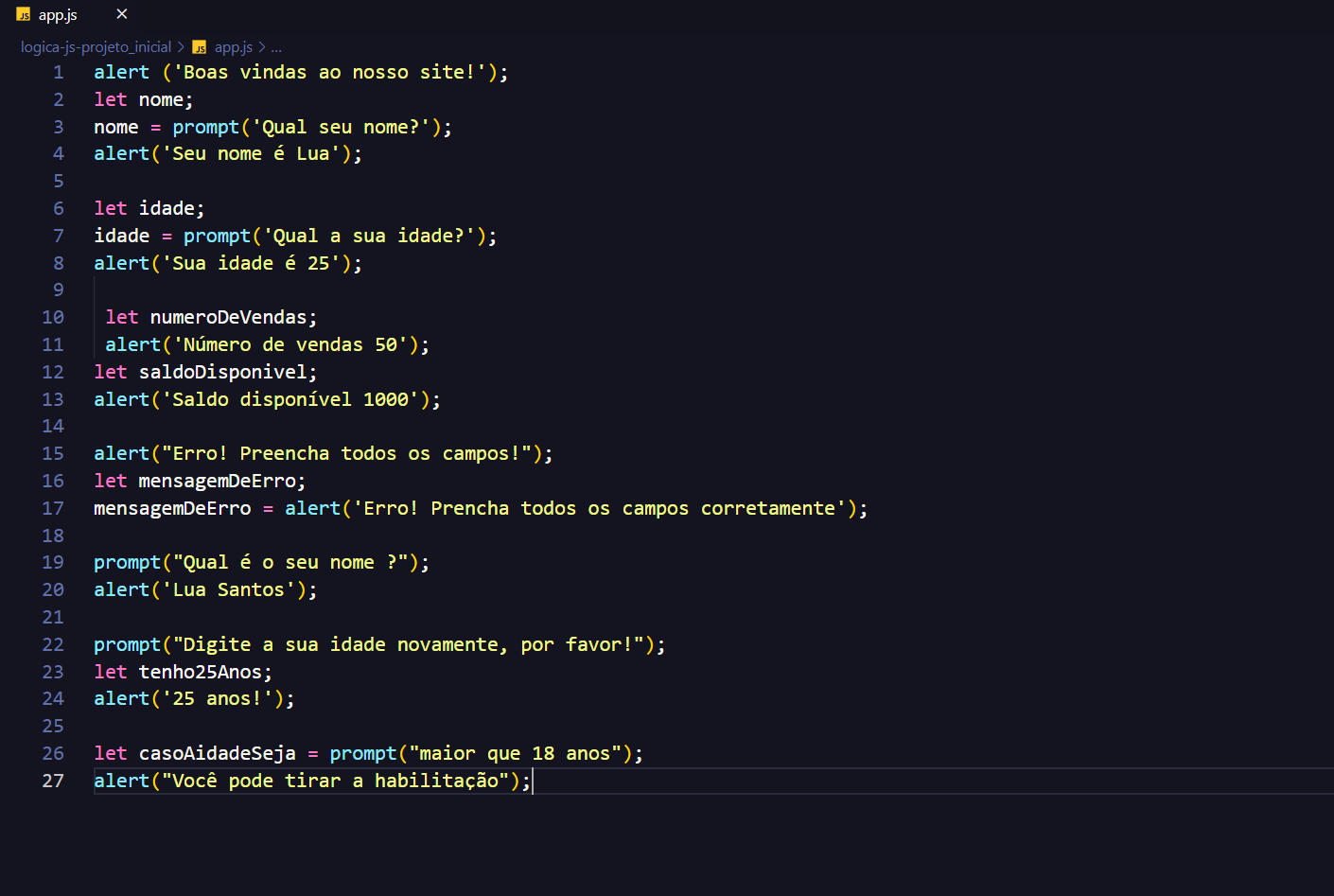
Task: Click line number 5 in gutter
Action: click(59, 181)
